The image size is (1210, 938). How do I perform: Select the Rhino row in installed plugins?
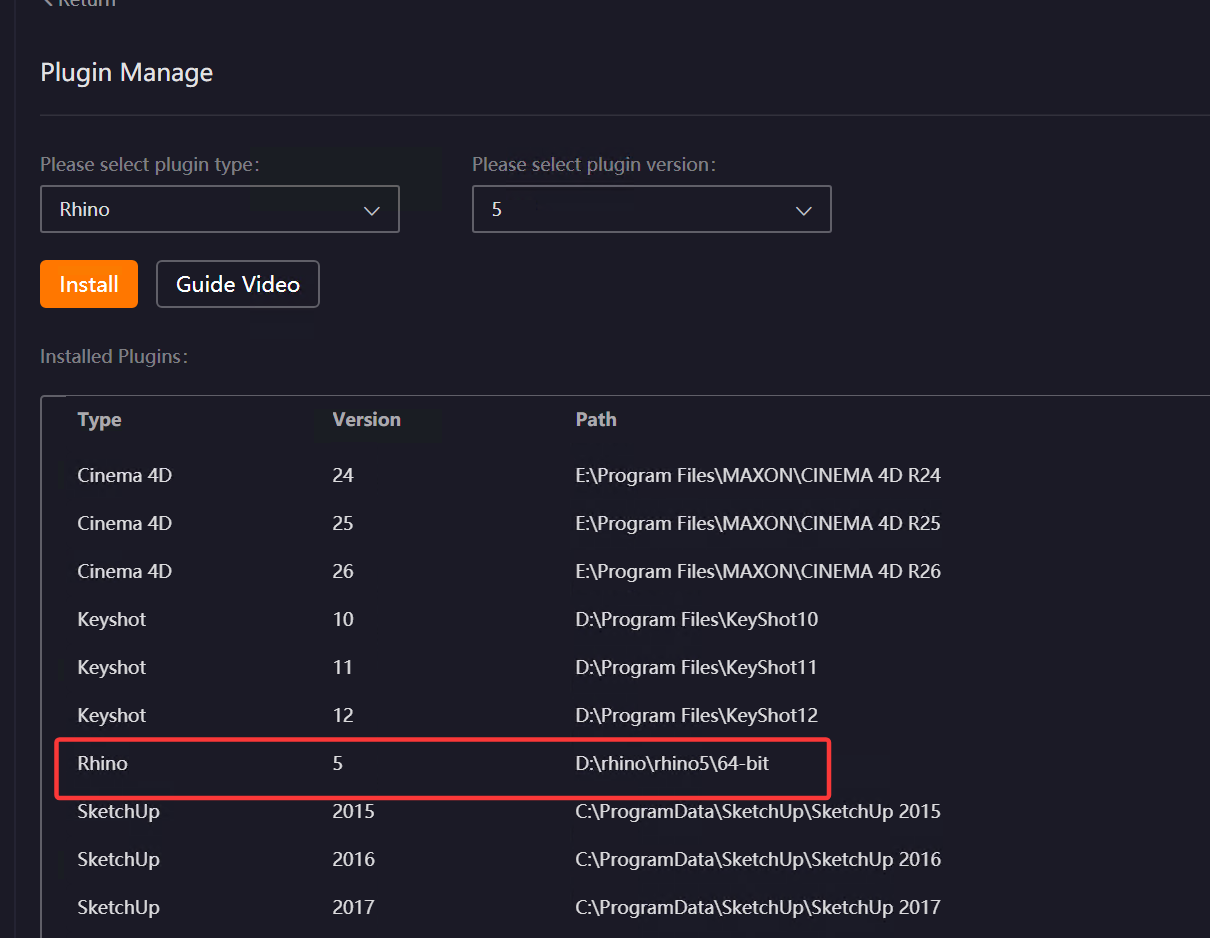point(625,763)
